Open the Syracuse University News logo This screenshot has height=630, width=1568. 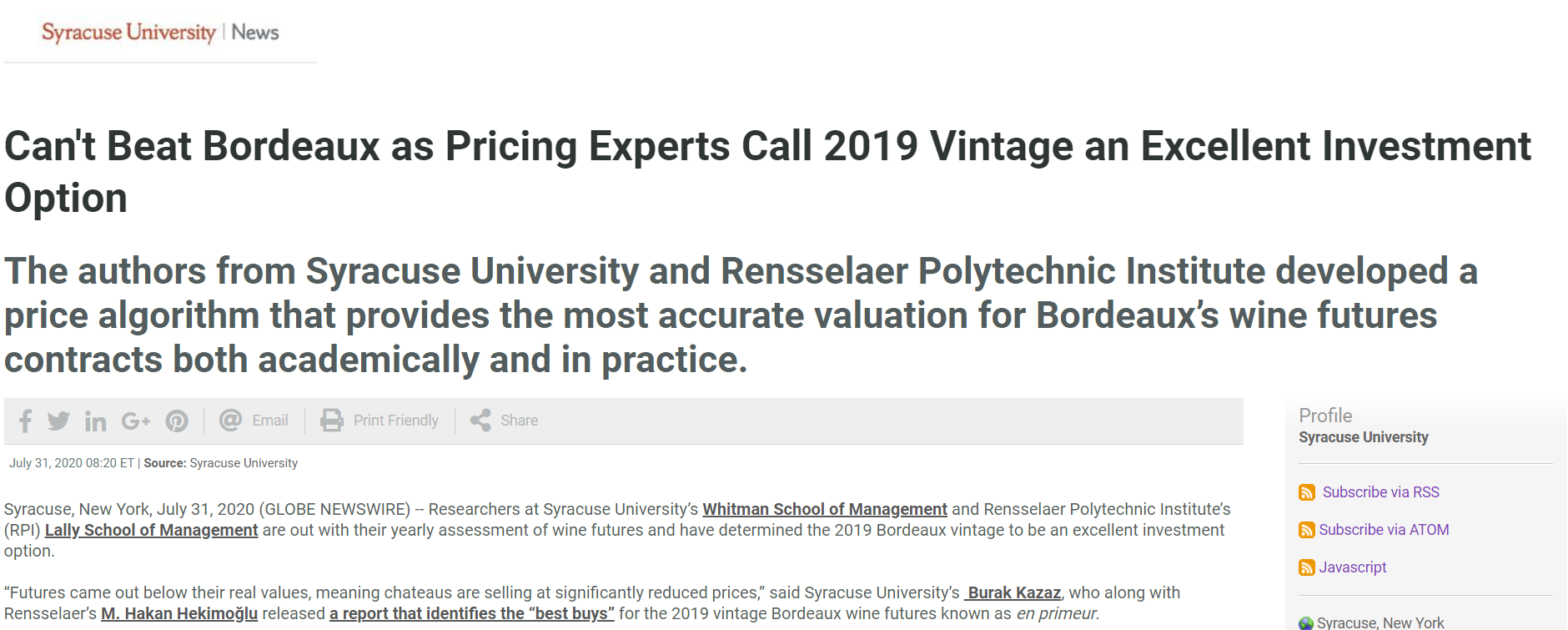pyautogui.click(x=160, y=32)
